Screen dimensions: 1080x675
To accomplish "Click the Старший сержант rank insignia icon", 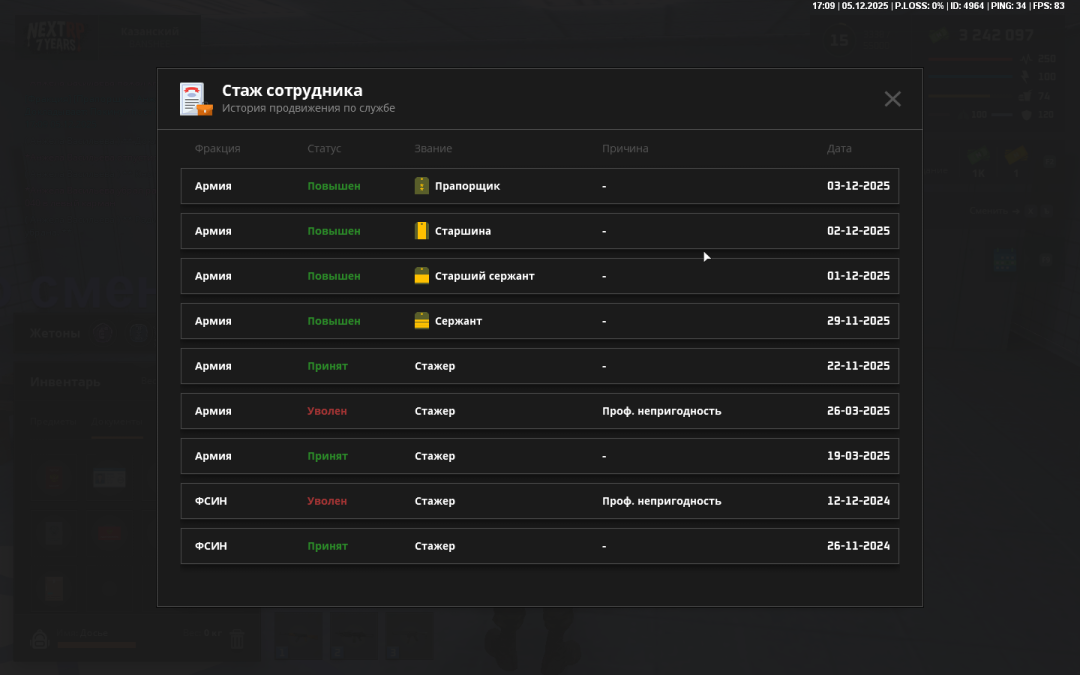I will (422, 276).
